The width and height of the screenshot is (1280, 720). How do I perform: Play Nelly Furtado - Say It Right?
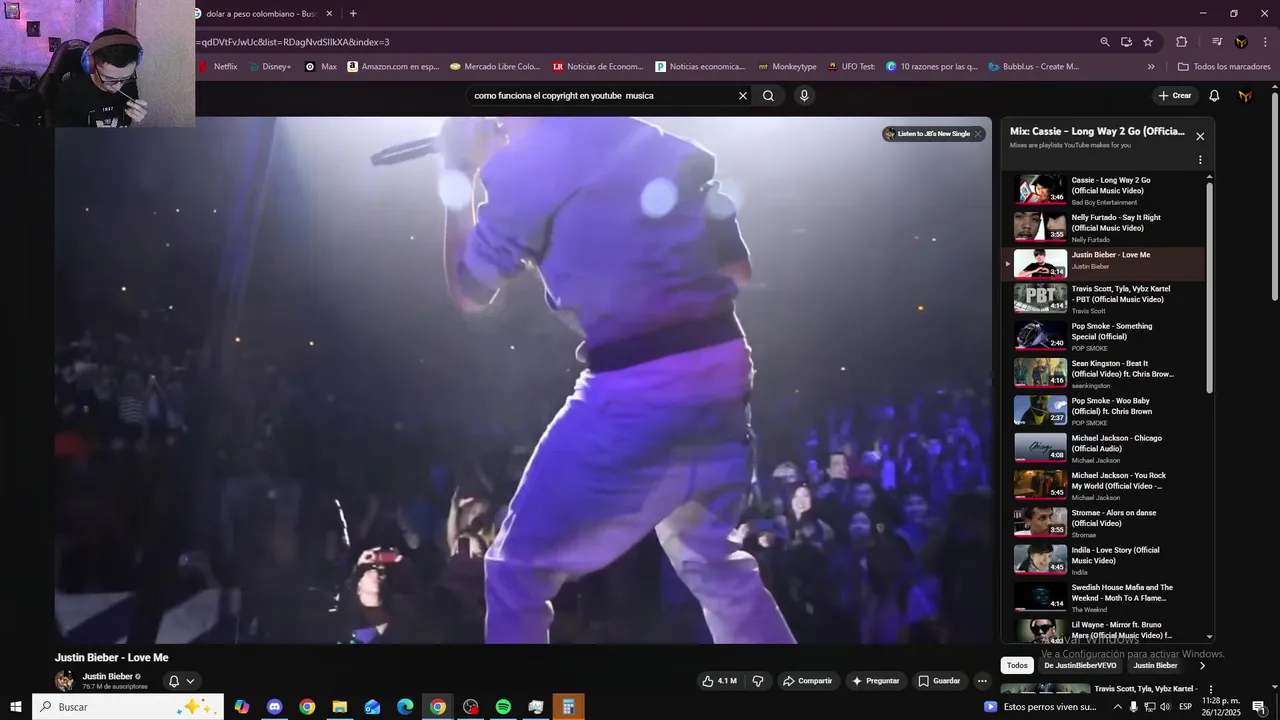(1105, 228)
